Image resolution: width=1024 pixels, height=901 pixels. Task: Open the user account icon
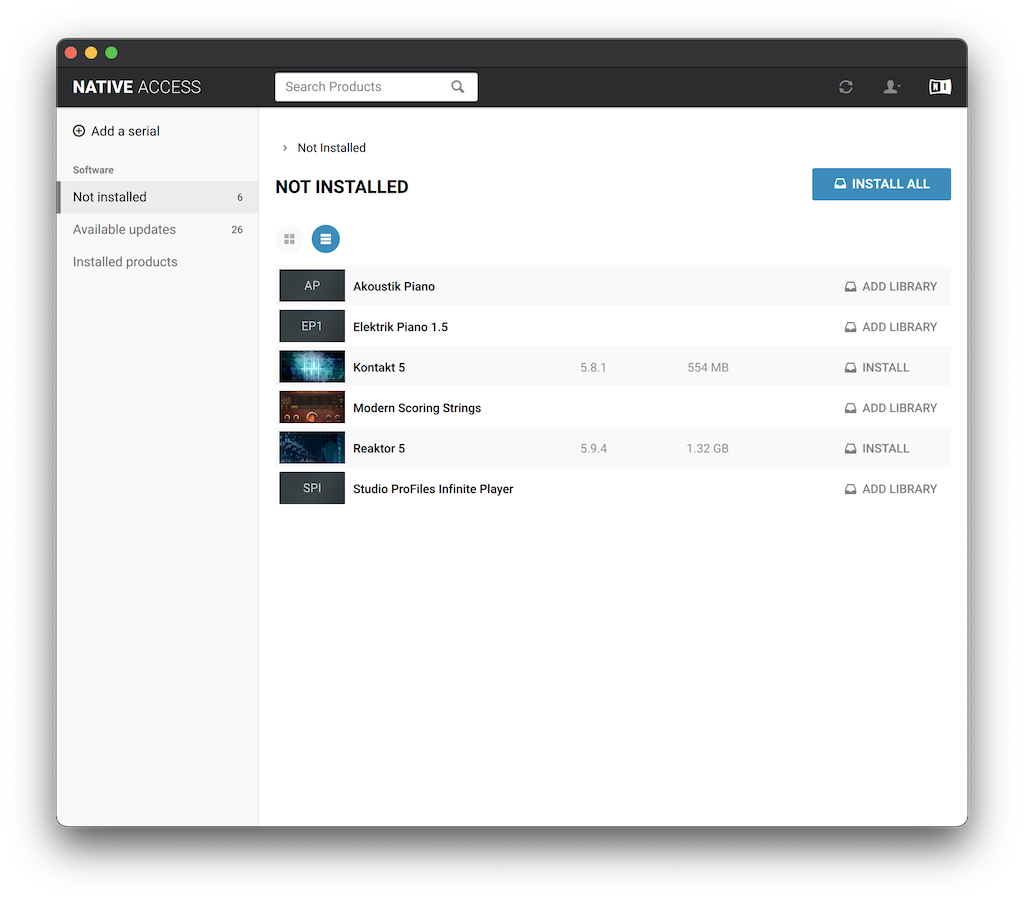coord(891,87)
